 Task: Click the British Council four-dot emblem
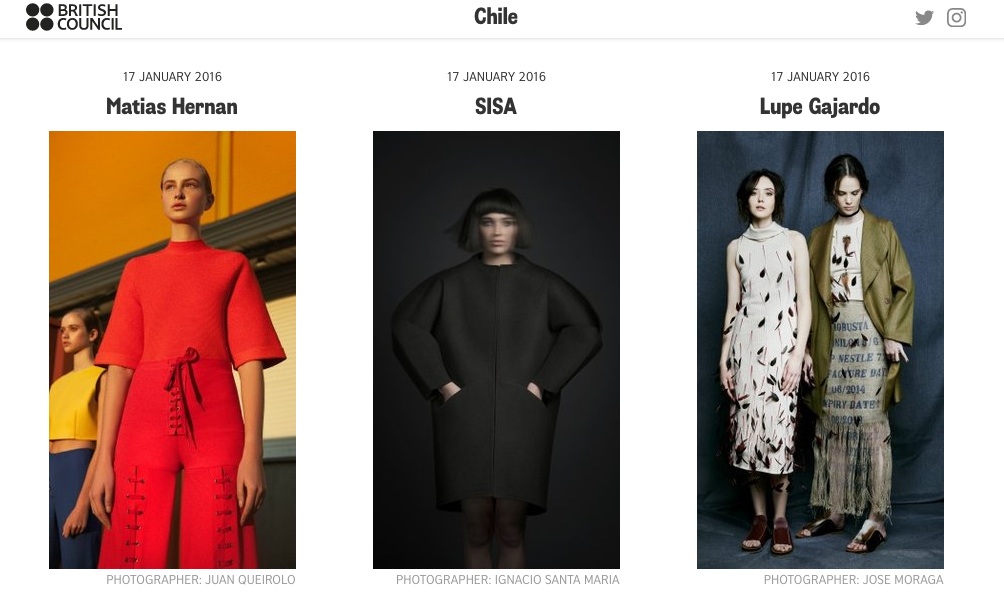coord(40,17)
